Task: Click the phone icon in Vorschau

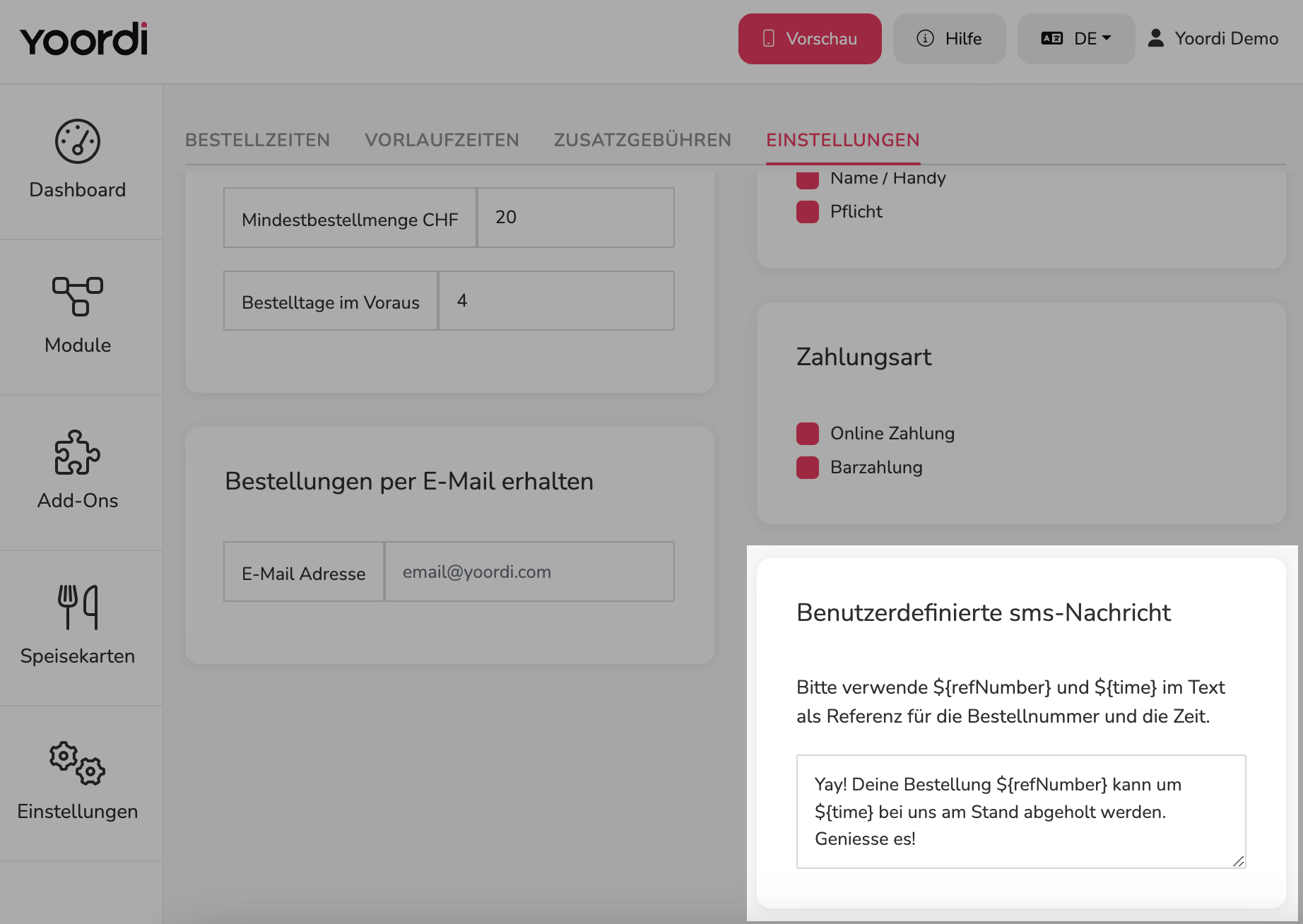Action: pyautogui.click(x=769, y=38)
